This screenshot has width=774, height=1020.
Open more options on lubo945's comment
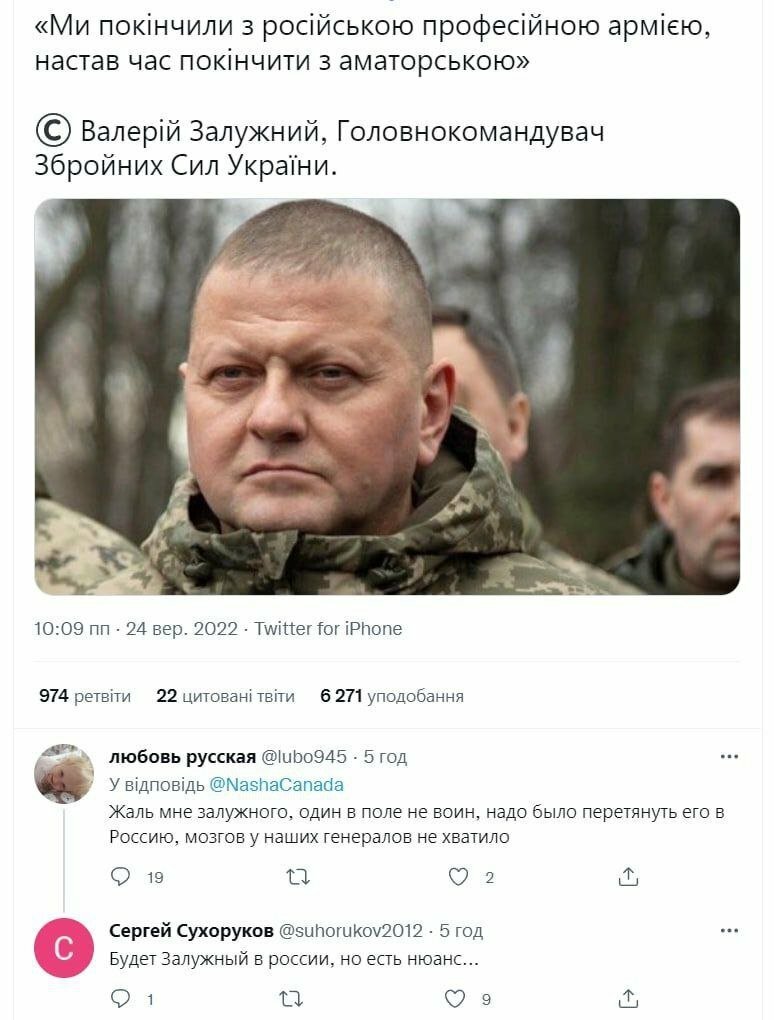coord(729,757)
